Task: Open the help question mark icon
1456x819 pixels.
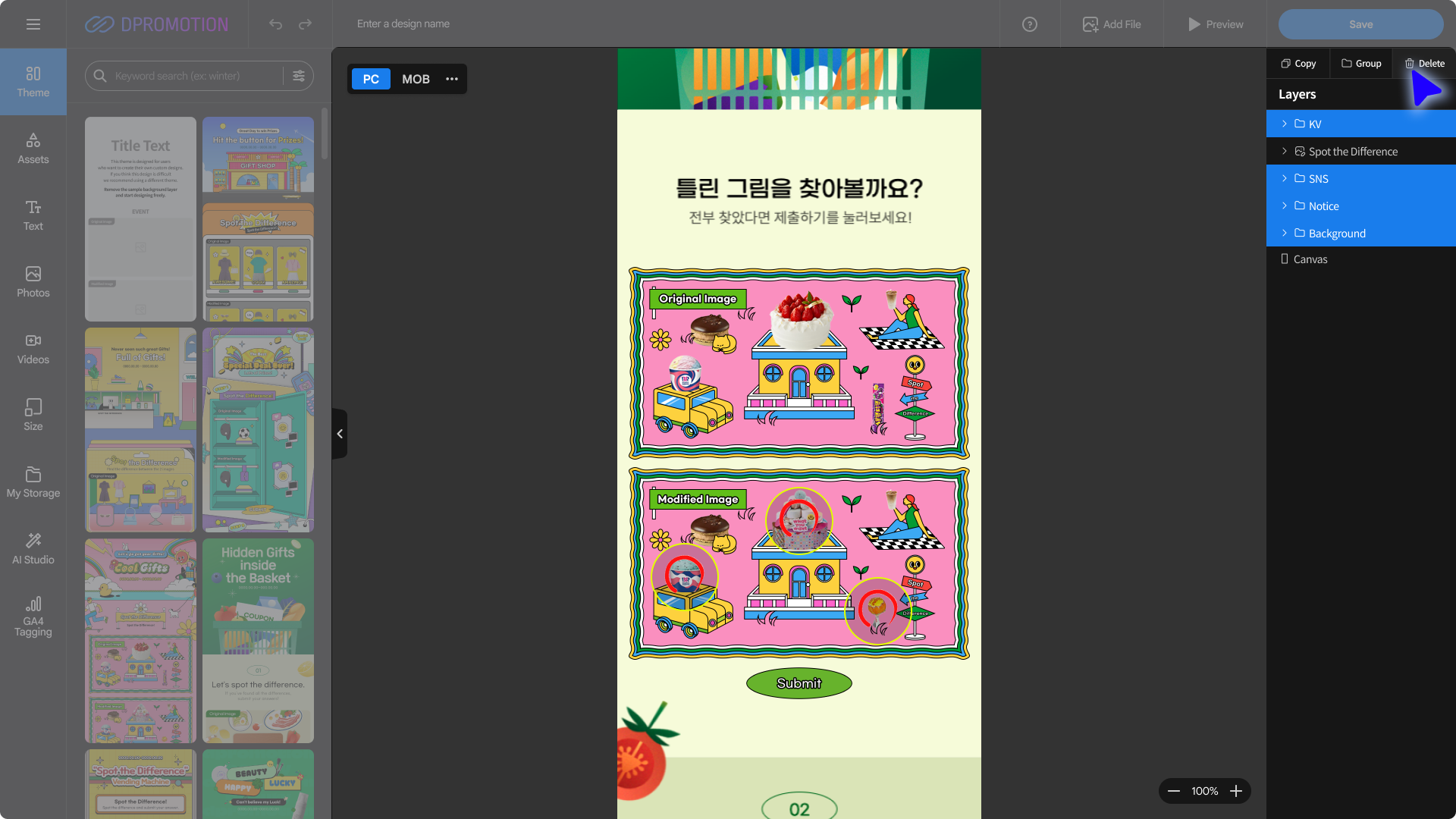Action: (1029, 24)
